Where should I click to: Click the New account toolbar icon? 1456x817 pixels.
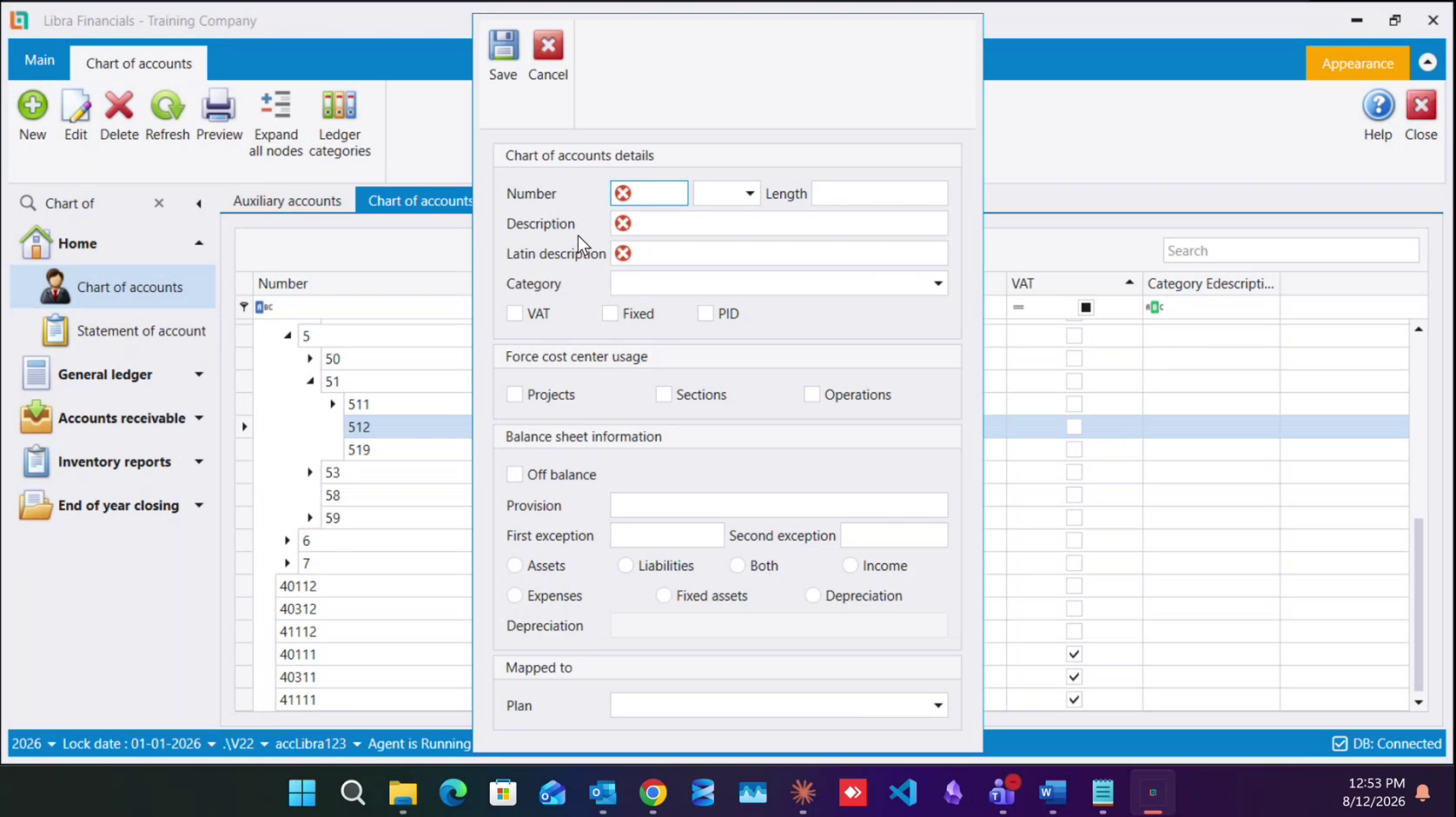point(33,106)
